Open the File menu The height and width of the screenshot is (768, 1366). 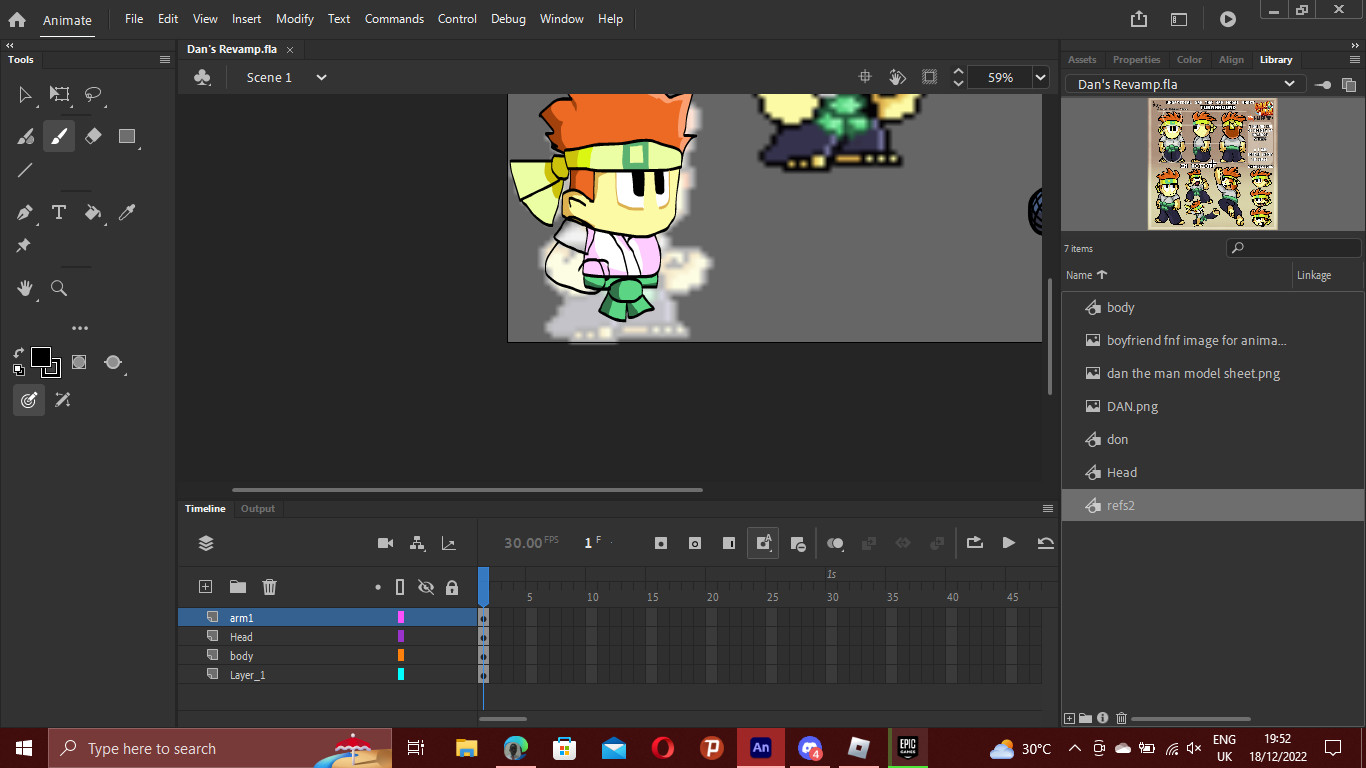click(134, 19)
